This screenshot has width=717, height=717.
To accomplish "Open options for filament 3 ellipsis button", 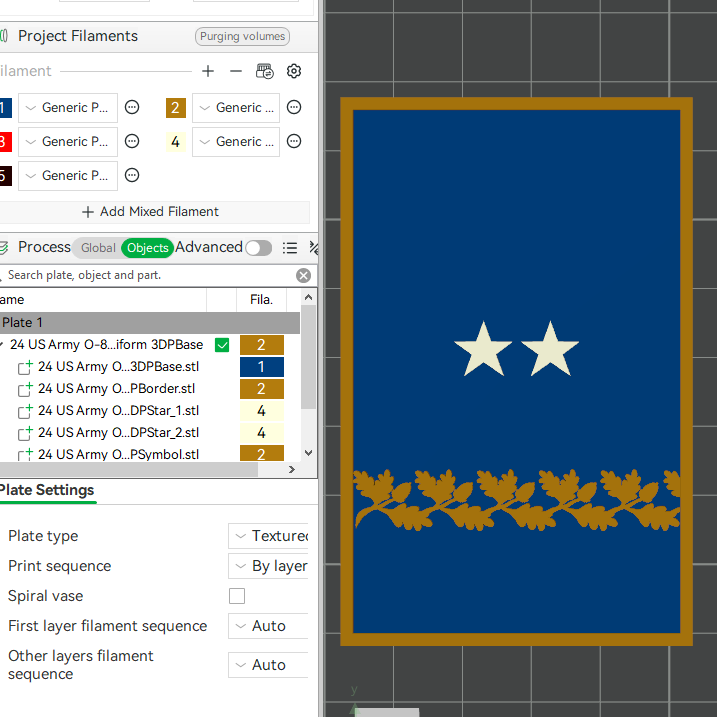I will click(x=132, y=141).
